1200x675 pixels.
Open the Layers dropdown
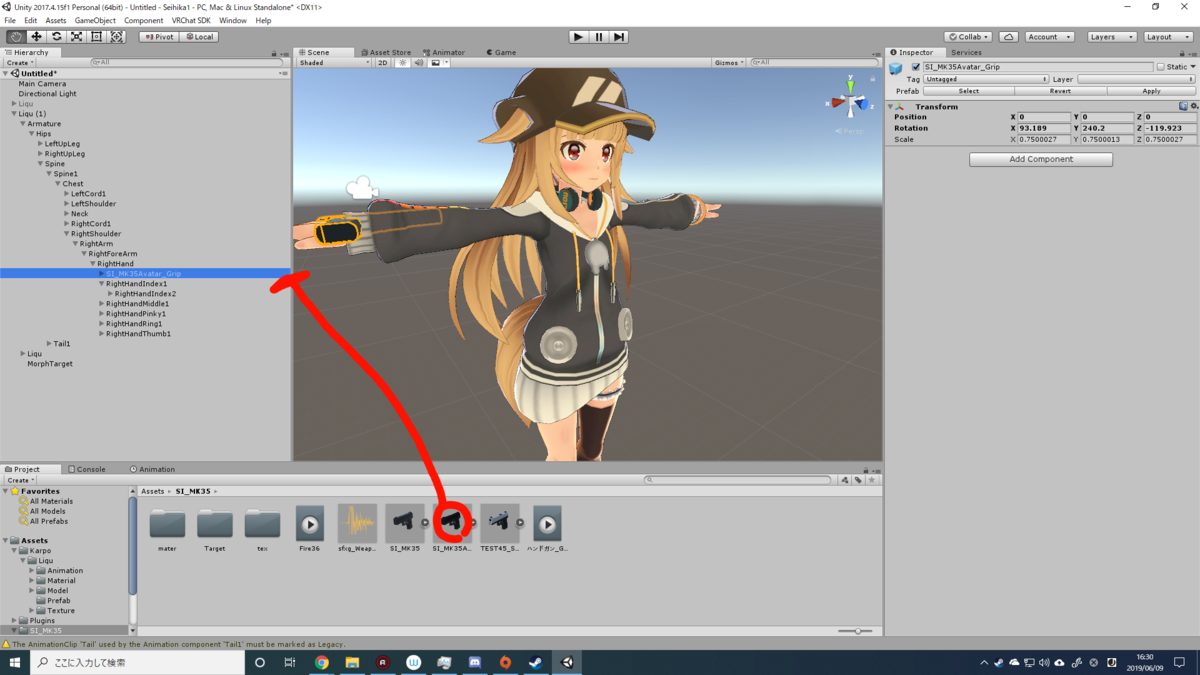click(1112, 37)
